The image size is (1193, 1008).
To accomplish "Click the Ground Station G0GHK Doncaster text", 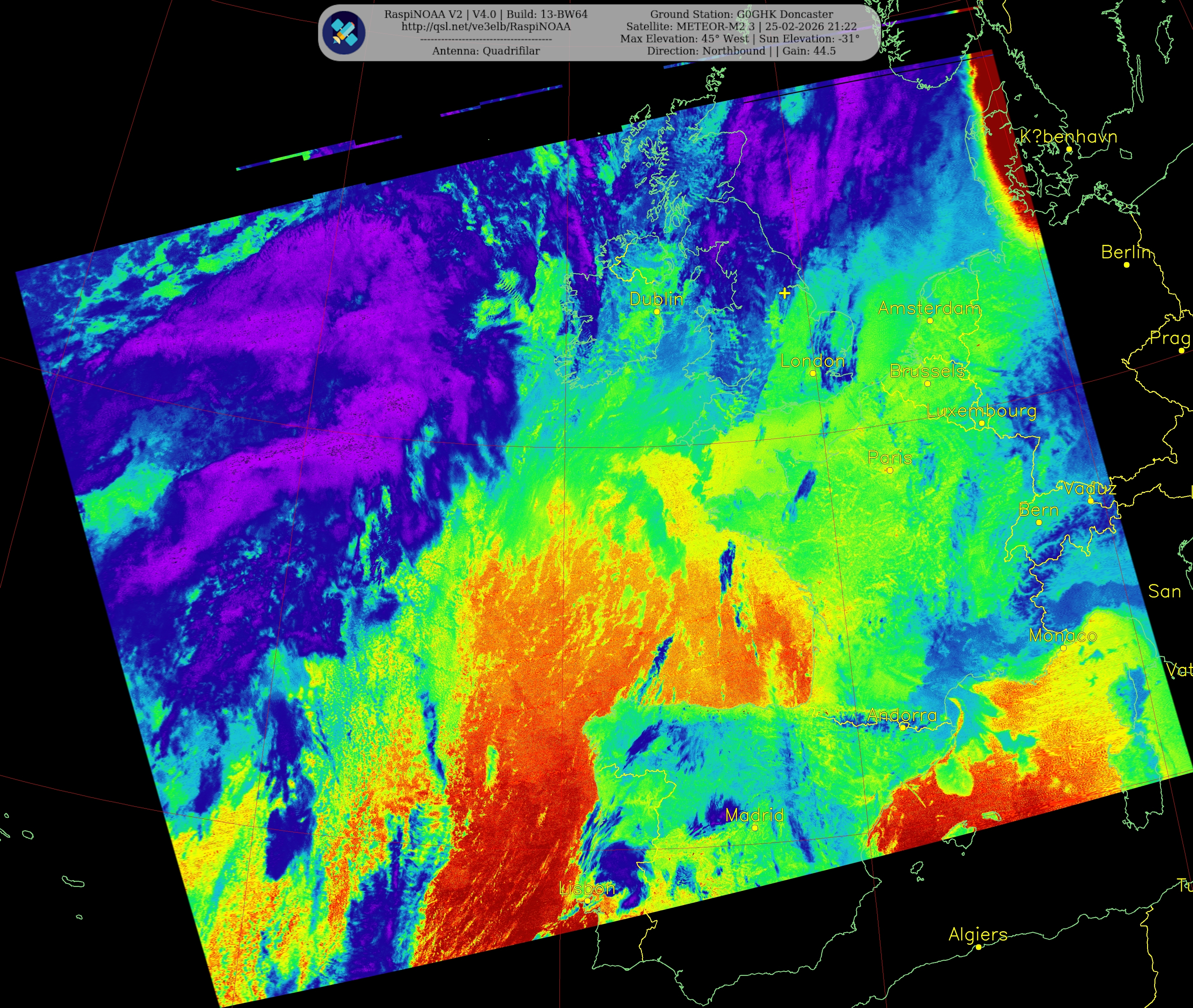I will (x=741, y=14).
